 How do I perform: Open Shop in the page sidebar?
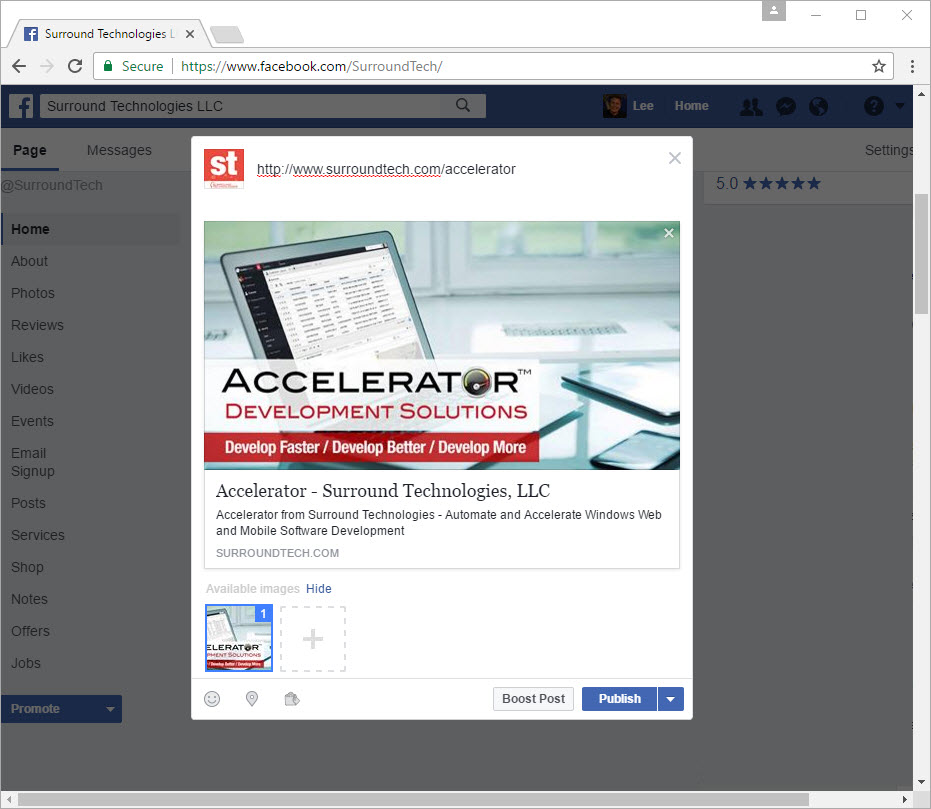pyautogui.click(x=27, y=567)
